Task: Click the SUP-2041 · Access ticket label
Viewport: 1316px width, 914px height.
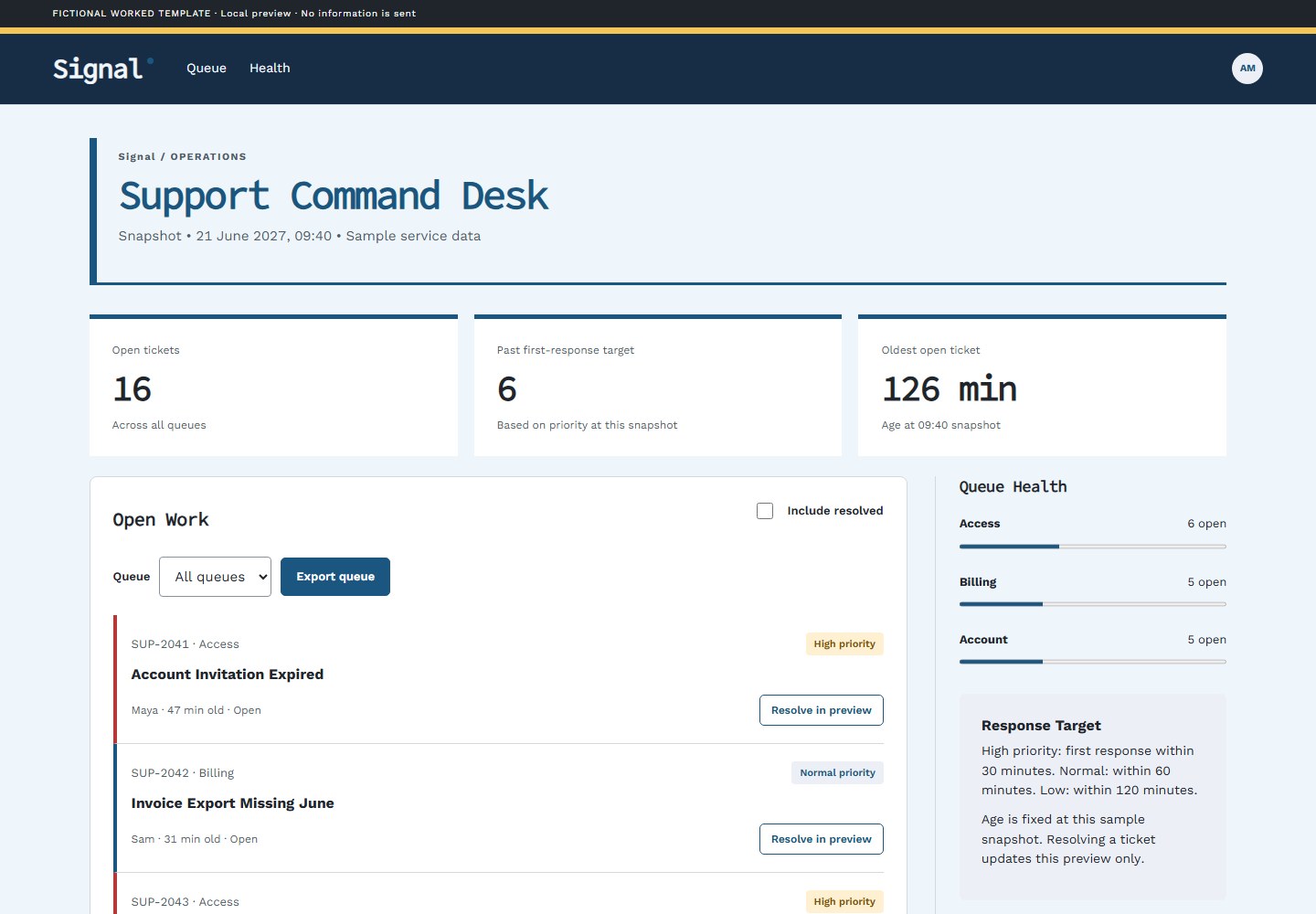Action: click(x=186, y=644)
